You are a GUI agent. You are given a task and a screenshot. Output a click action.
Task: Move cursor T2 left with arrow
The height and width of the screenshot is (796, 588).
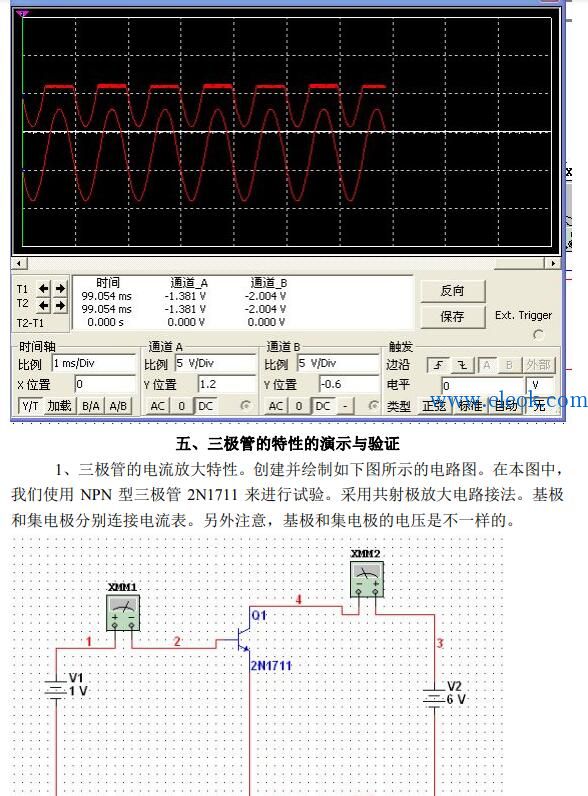point(44,305)
